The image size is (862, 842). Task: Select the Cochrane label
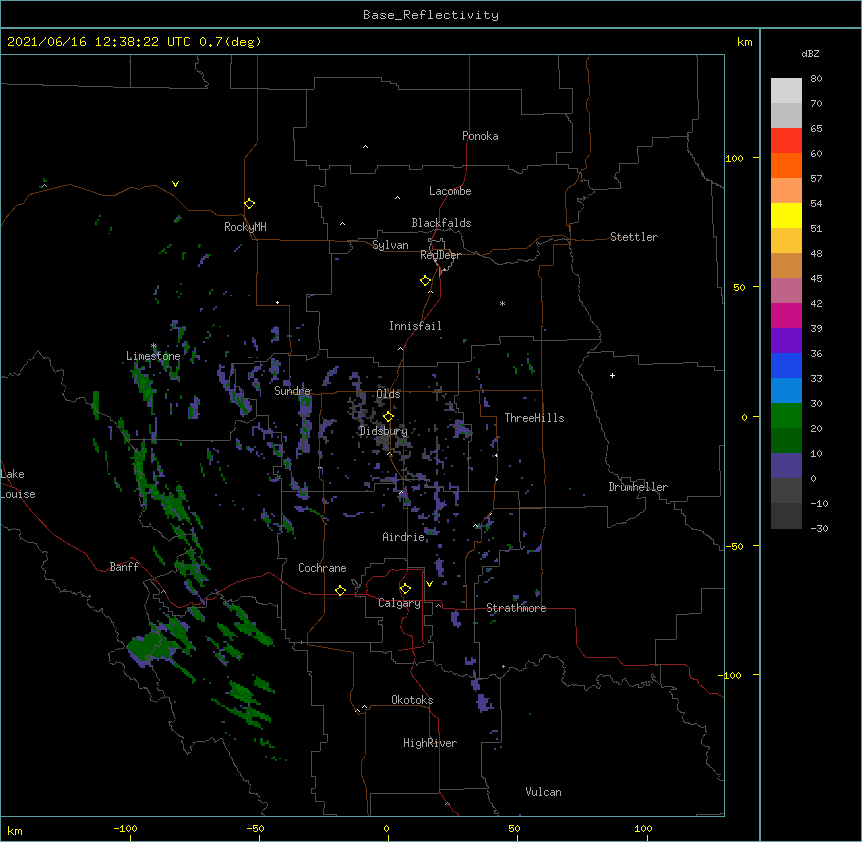tap(322, 568)
